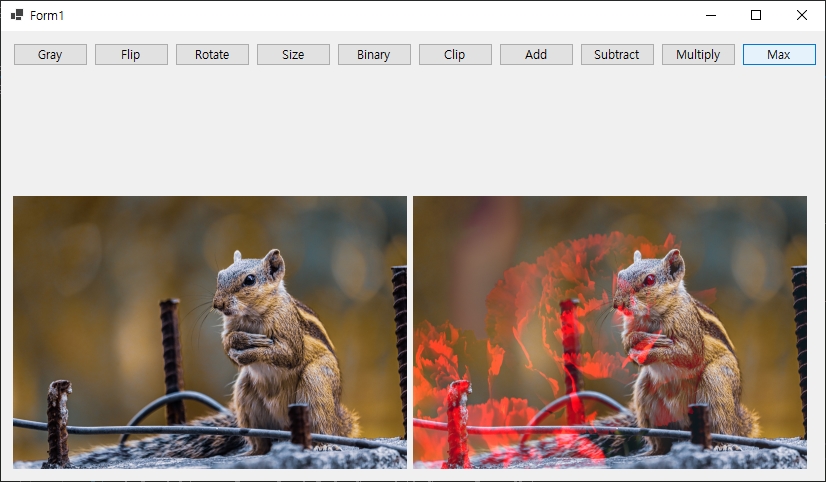
Task: Run the Binary conversion button
Action: tap(374, 55)
